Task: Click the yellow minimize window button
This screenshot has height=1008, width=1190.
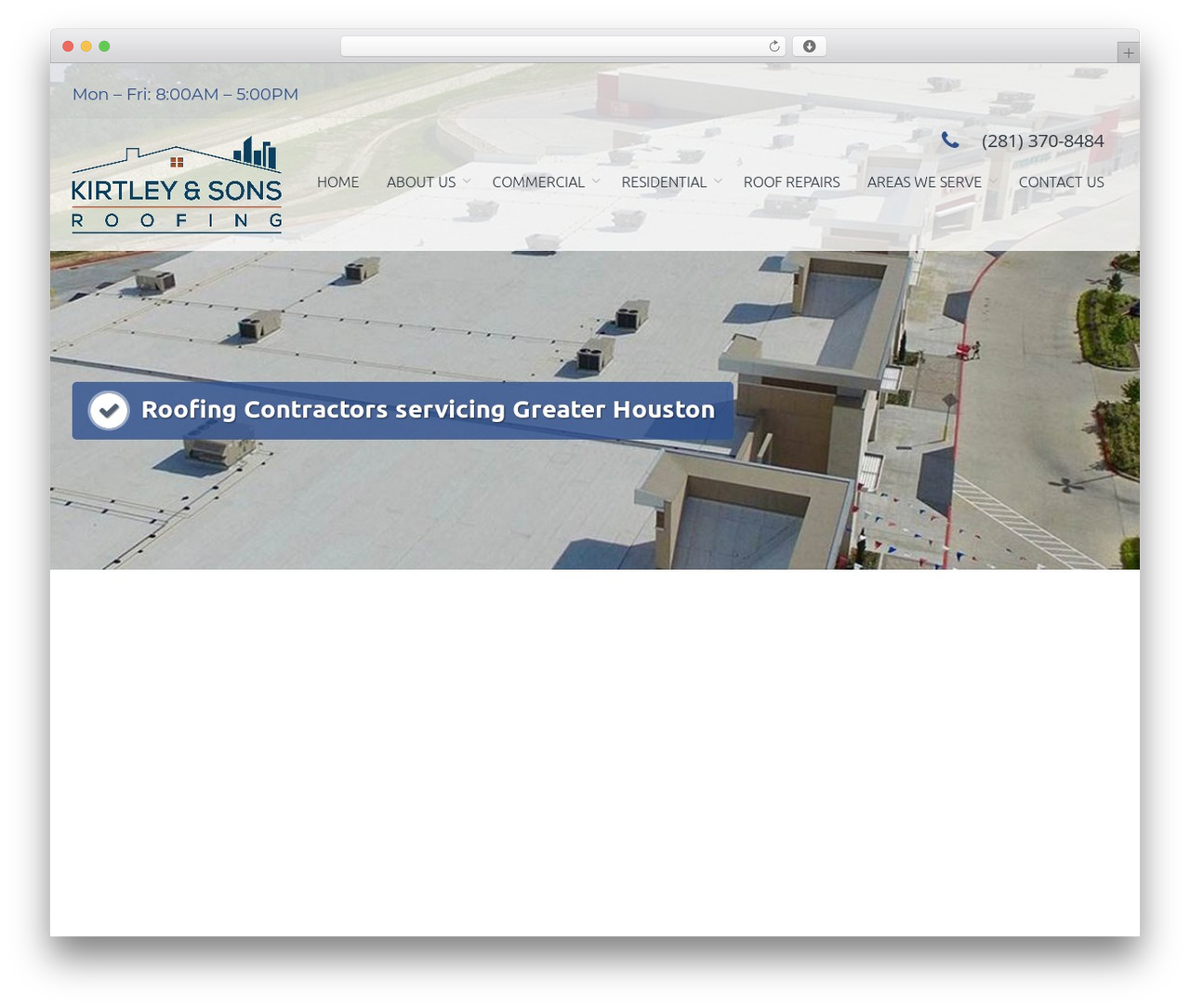Action: pos(86,46)
